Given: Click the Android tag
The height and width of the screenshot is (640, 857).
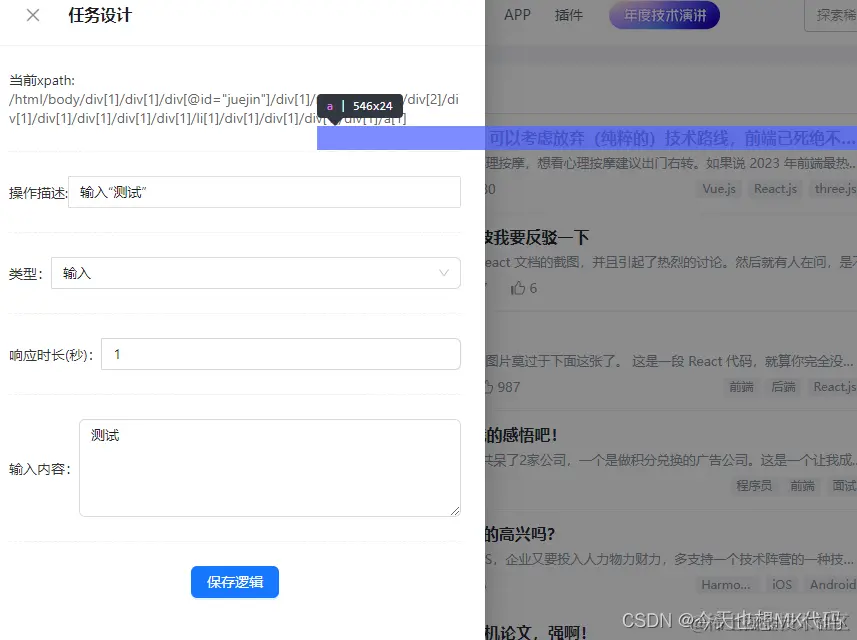Looking at the screenshot, I should coord(830,585).
